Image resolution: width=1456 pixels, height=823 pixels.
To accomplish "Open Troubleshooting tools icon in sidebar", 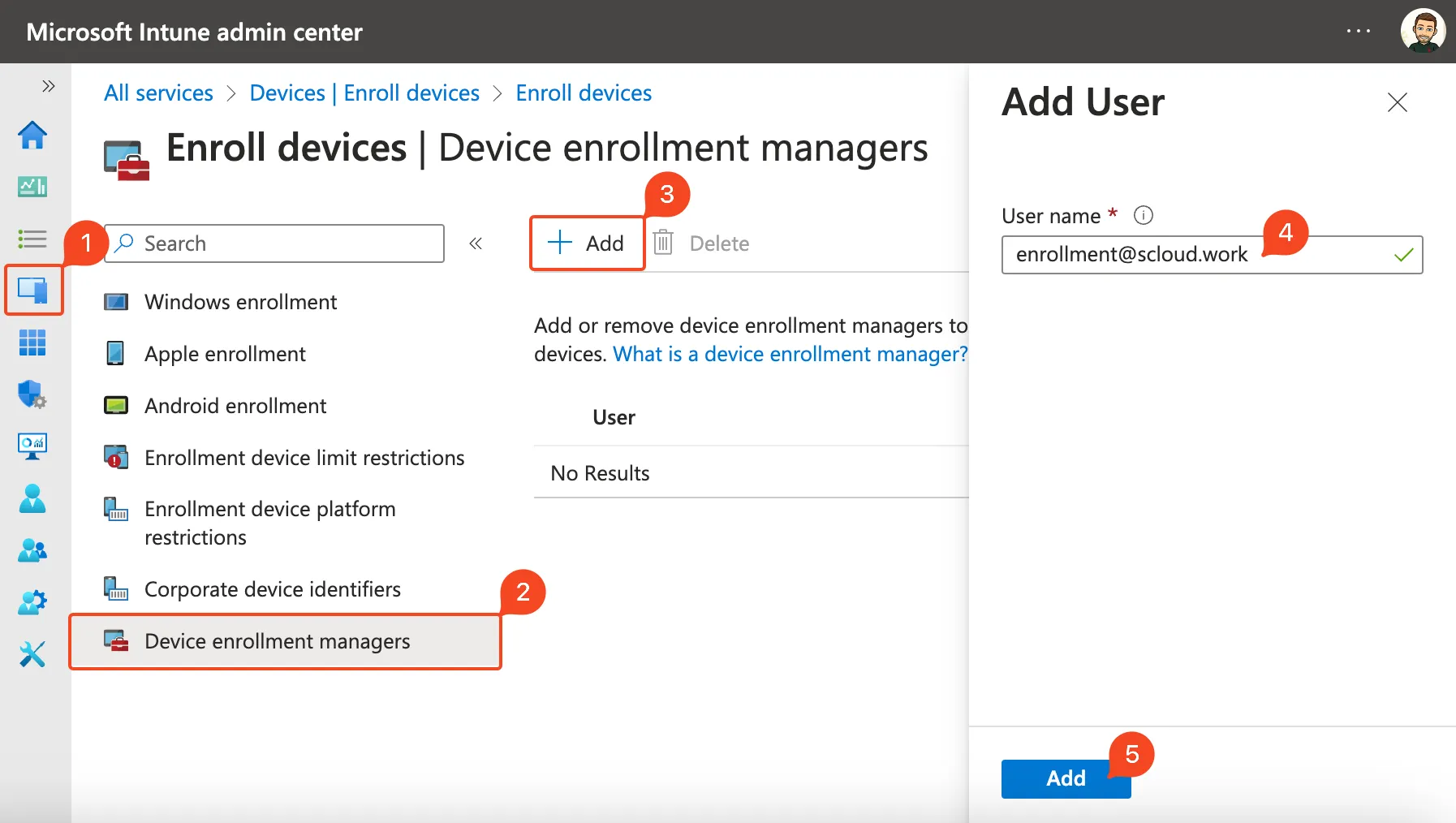I will point(32,654).
